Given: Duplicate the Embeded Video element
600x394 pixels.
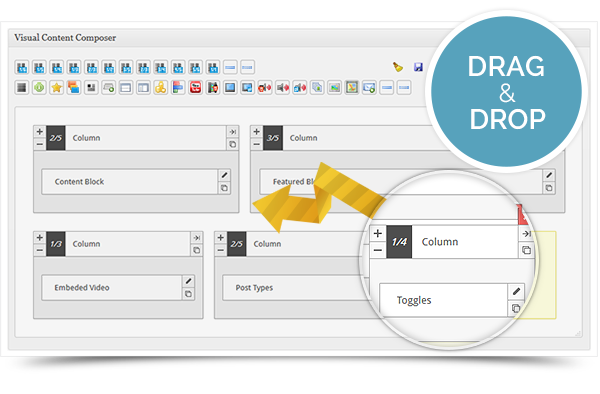Looking at the screenshot, I should (188, 294).
